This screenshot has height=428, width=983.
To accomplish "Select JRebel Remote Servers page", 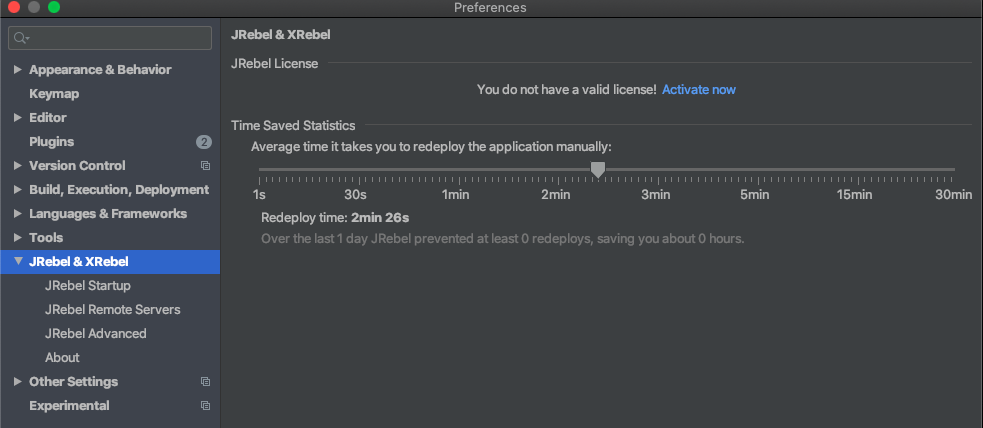I will pos(112,310).
